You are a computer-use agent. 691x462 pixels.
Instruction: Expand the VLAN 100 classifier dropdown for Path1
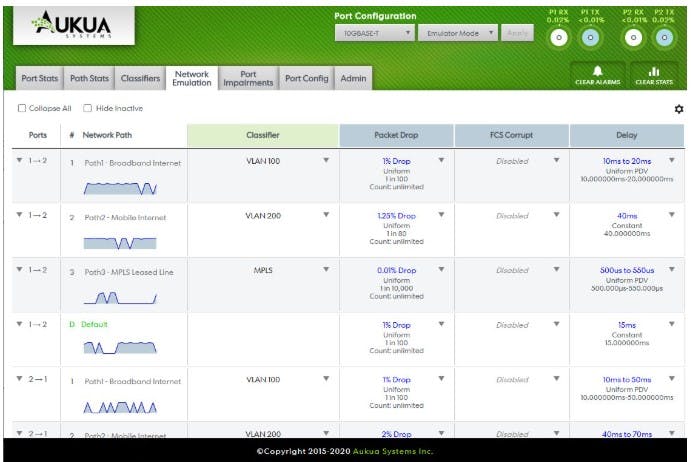tap(325, 160)
